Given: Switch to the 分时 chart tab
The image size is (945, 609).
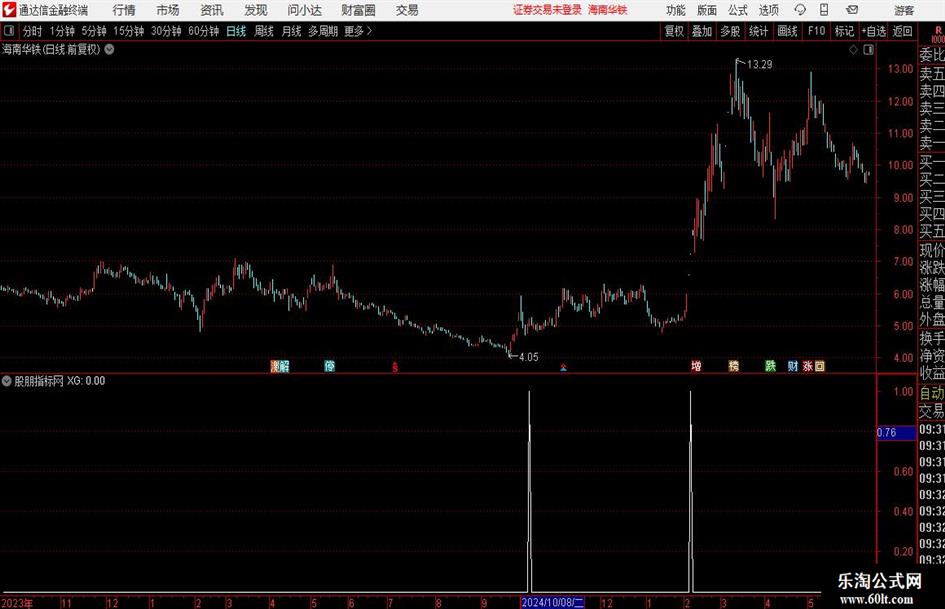Looking at the screenshot, I should (x=32, y=31).
